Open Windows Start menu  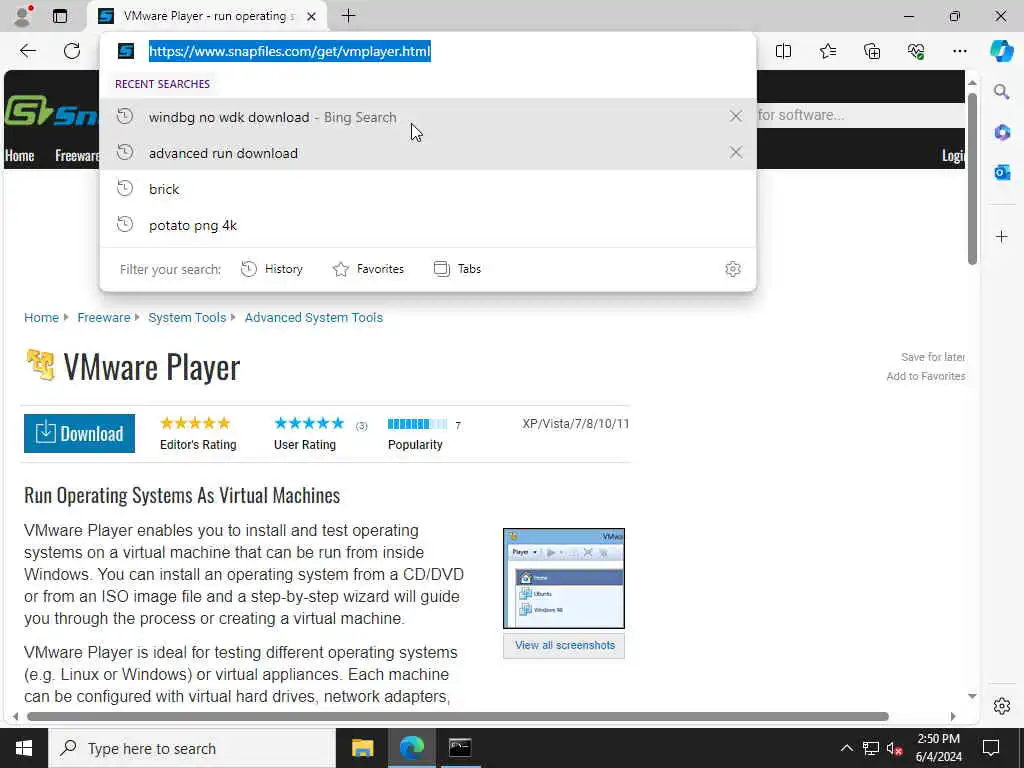(24, 748)
